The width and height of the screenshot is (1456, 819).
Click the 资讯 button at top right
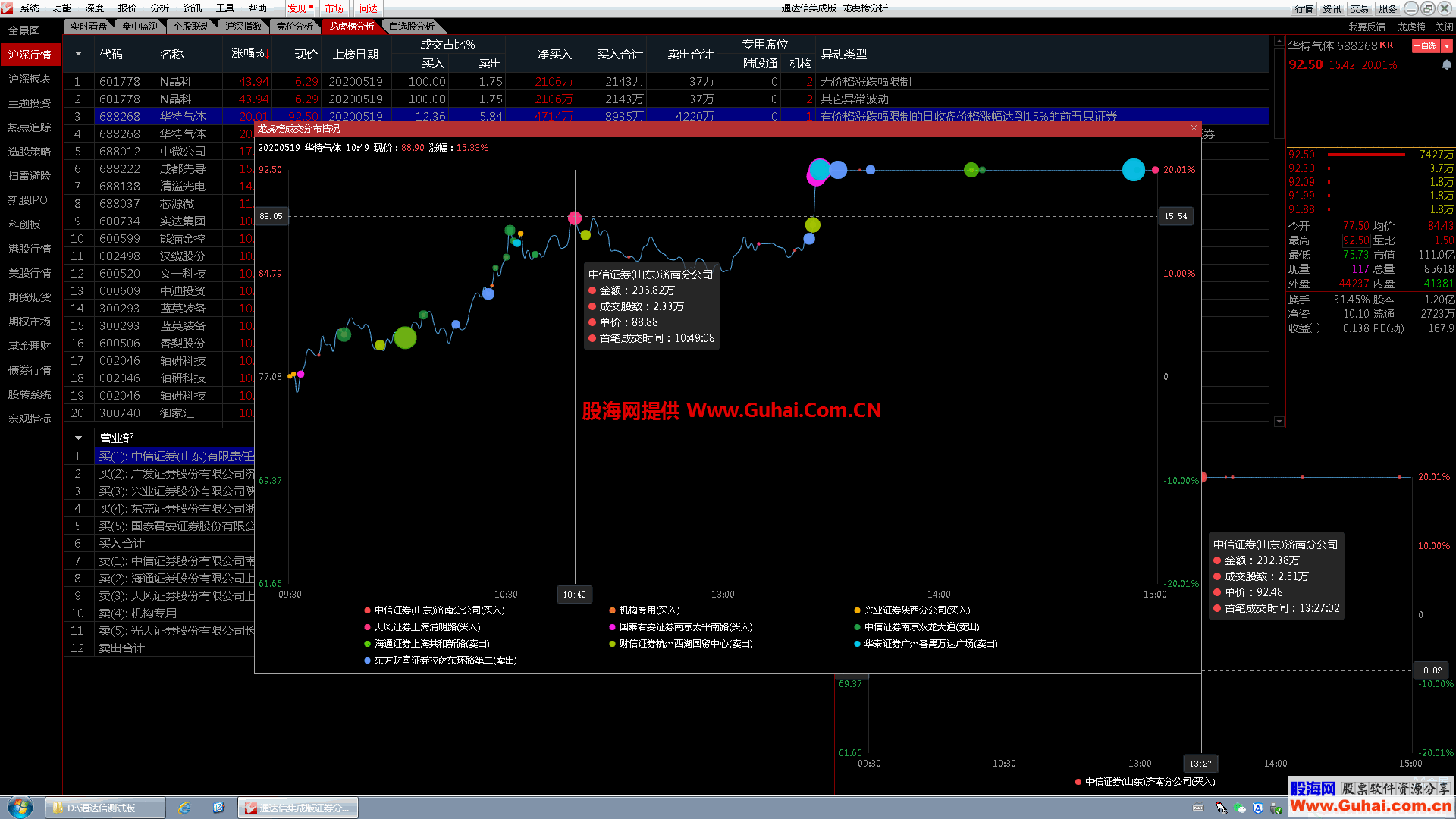pyautogui.click(x=1332, y=8)
